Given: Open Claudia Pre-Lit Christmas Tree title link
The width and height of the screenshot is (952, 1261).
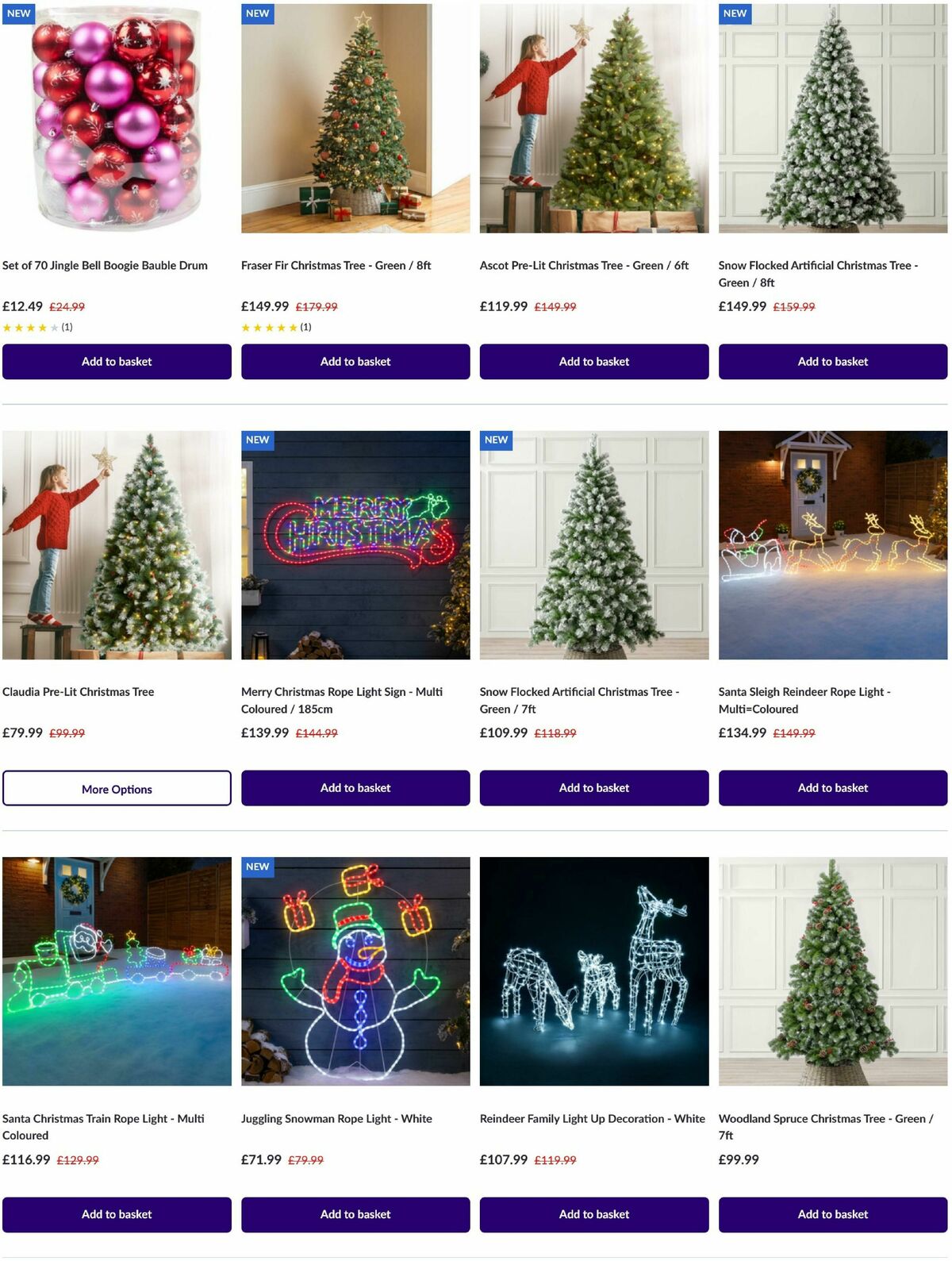Looking at the screenshot, I should (79, 692).
